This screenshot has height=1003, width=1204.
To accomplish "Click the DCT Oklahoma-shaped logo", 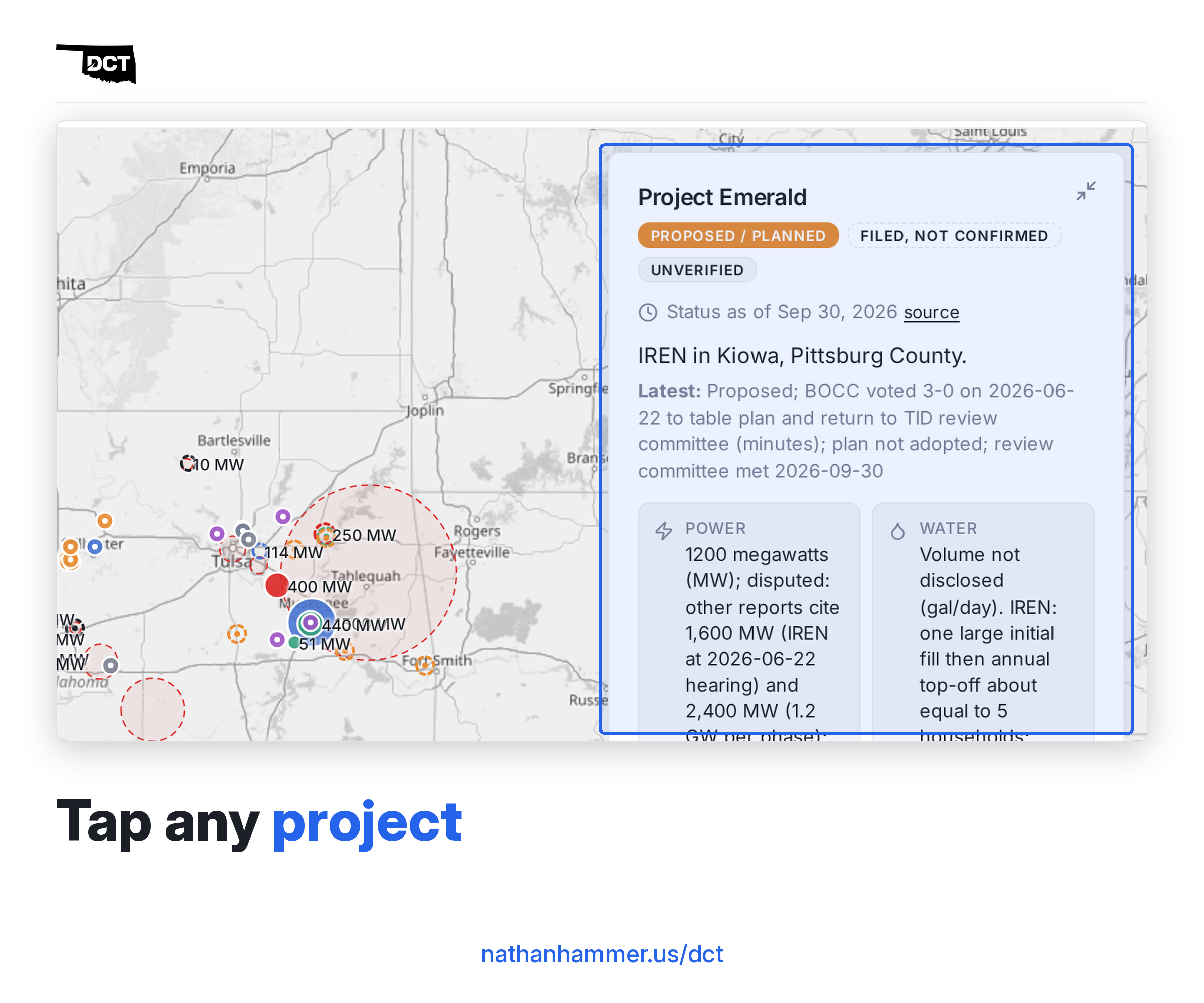I will [x=96, y=64].
